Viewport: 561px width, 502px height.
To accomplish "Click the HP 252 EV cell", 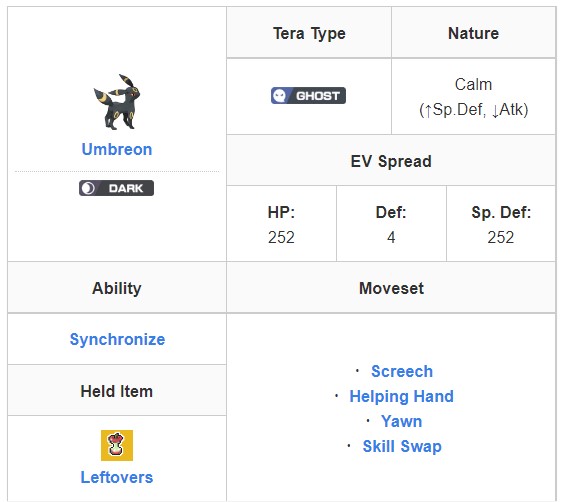I will [282, 224].
